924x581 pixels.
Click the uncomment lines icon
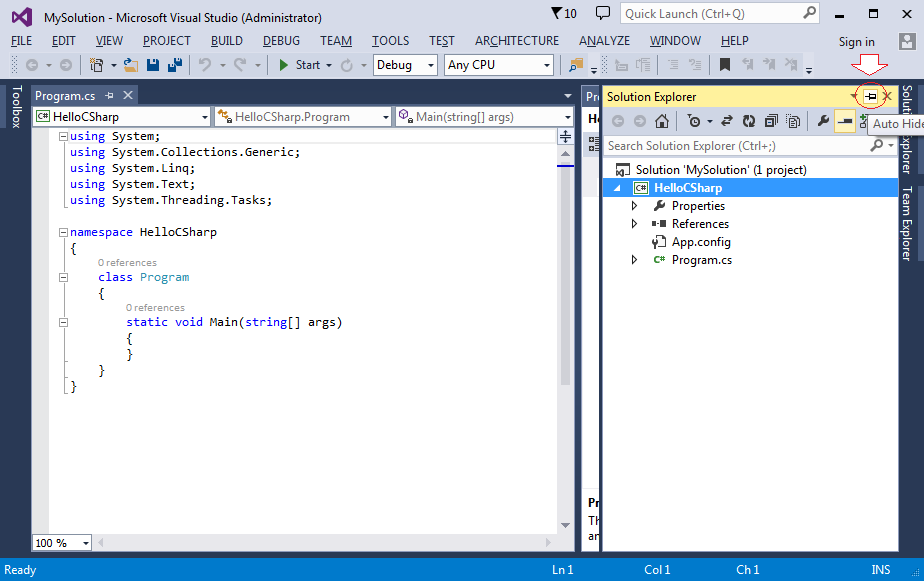pyautogui.click(x=695, y=65)
